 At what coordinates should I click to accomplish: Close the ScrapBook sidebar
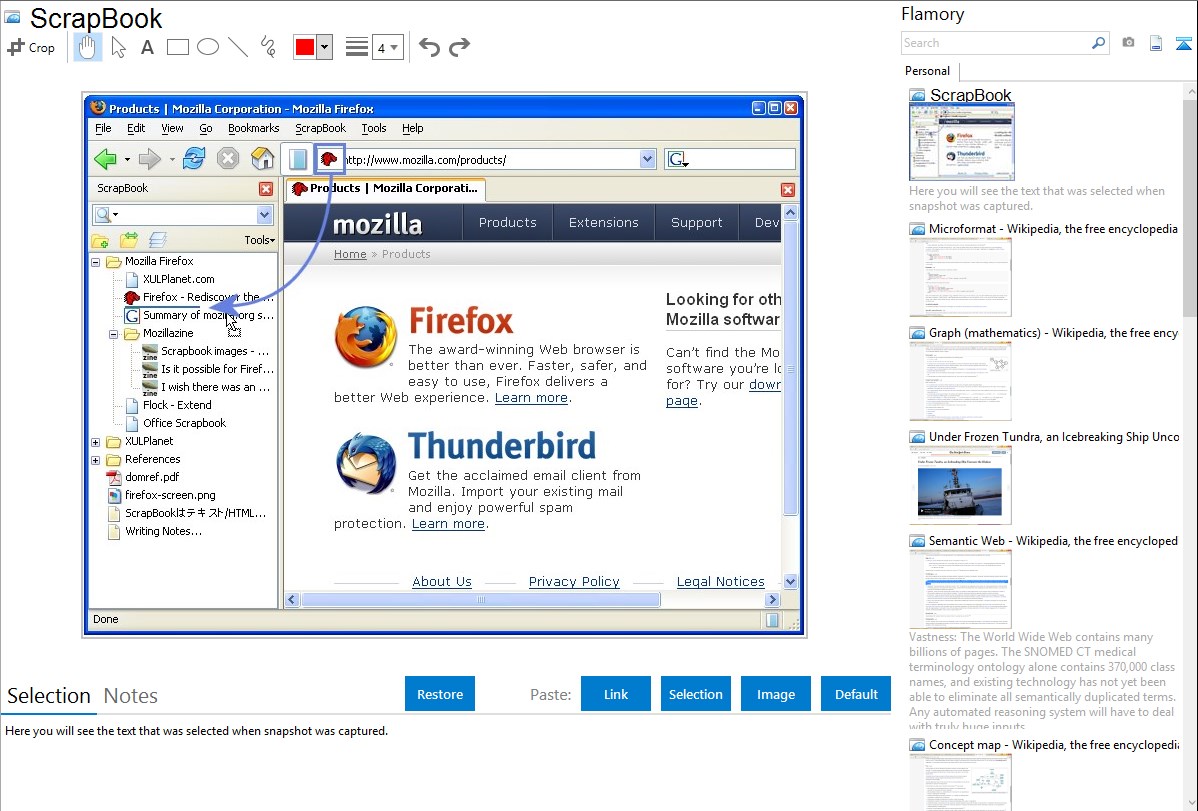click(266, 189)
